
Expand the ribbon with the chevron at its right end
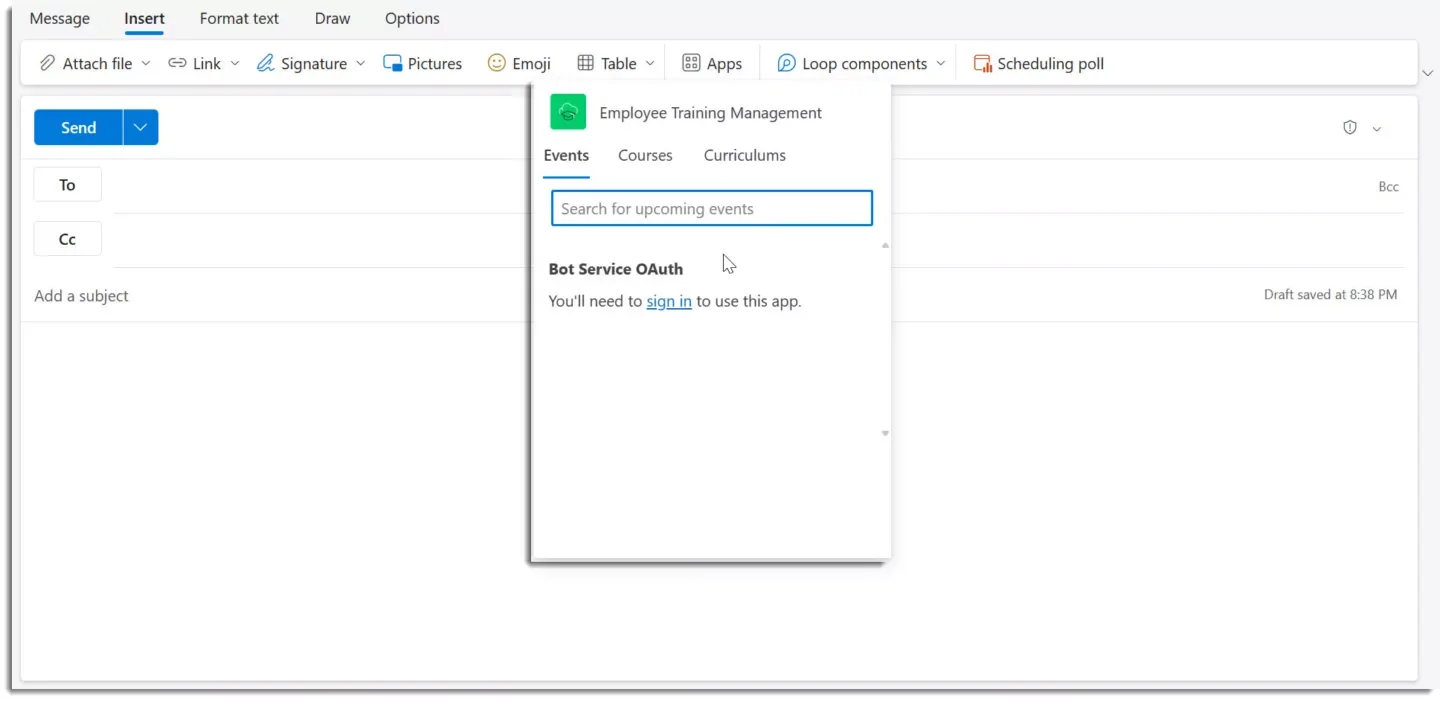(1428, 73)
